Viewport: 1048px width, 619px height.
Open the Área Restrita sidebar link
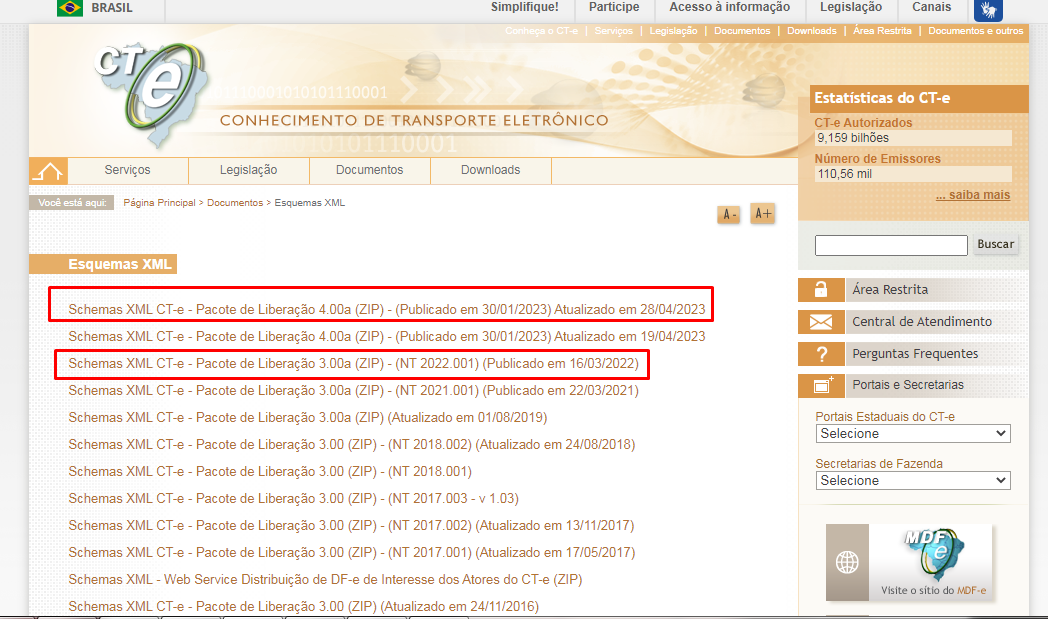(890, 289)
